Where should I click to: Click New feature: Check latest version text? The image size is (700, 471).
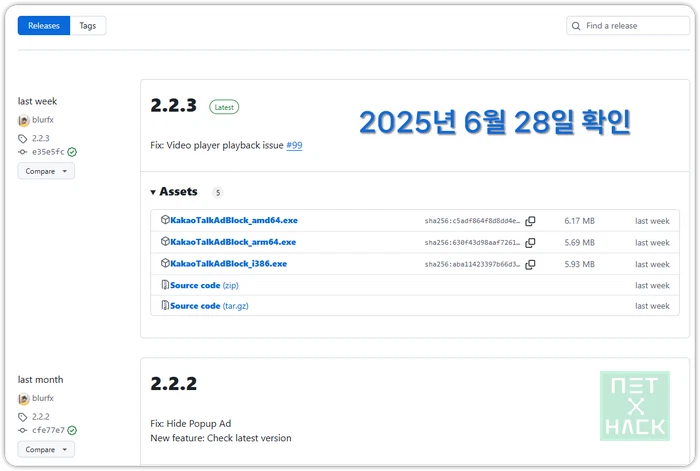pos(221,438)
